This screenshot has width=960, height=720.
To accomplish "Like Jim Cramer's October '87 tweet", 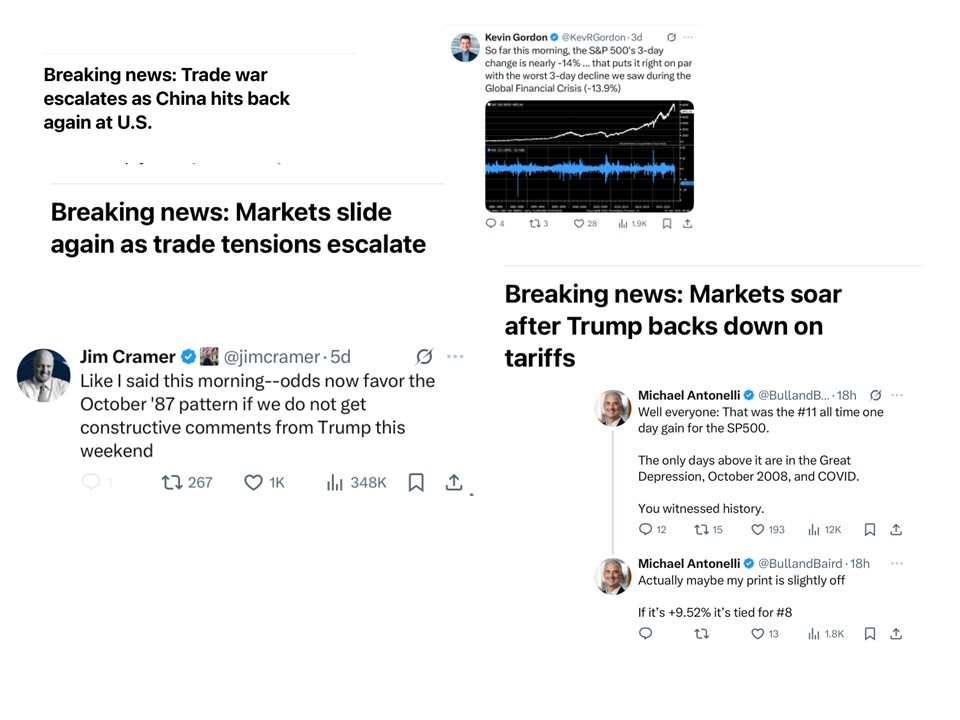I will click(253, 482).
